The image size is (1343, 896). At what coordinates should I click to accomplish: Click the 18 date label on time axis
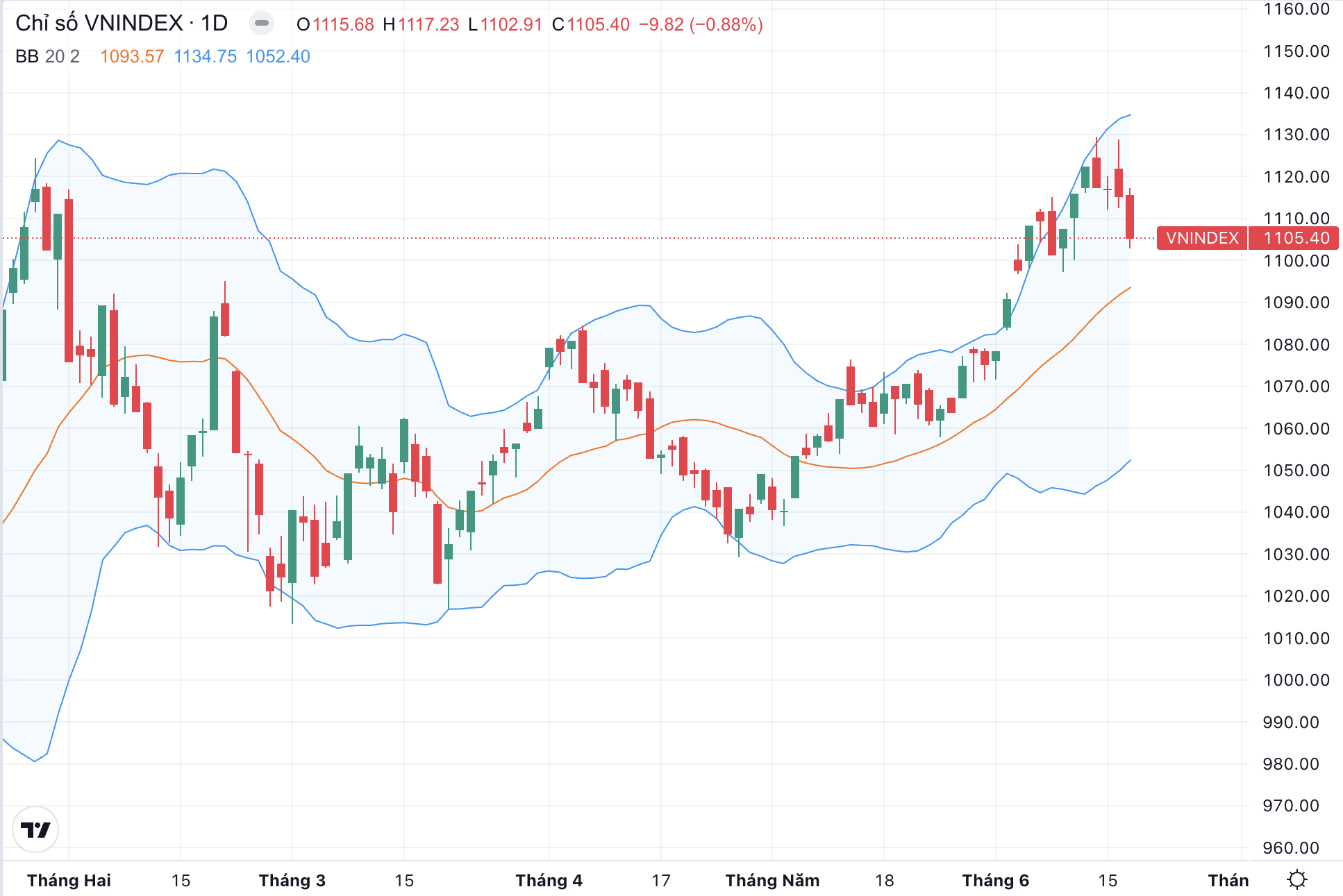click(x=884, y=881)
